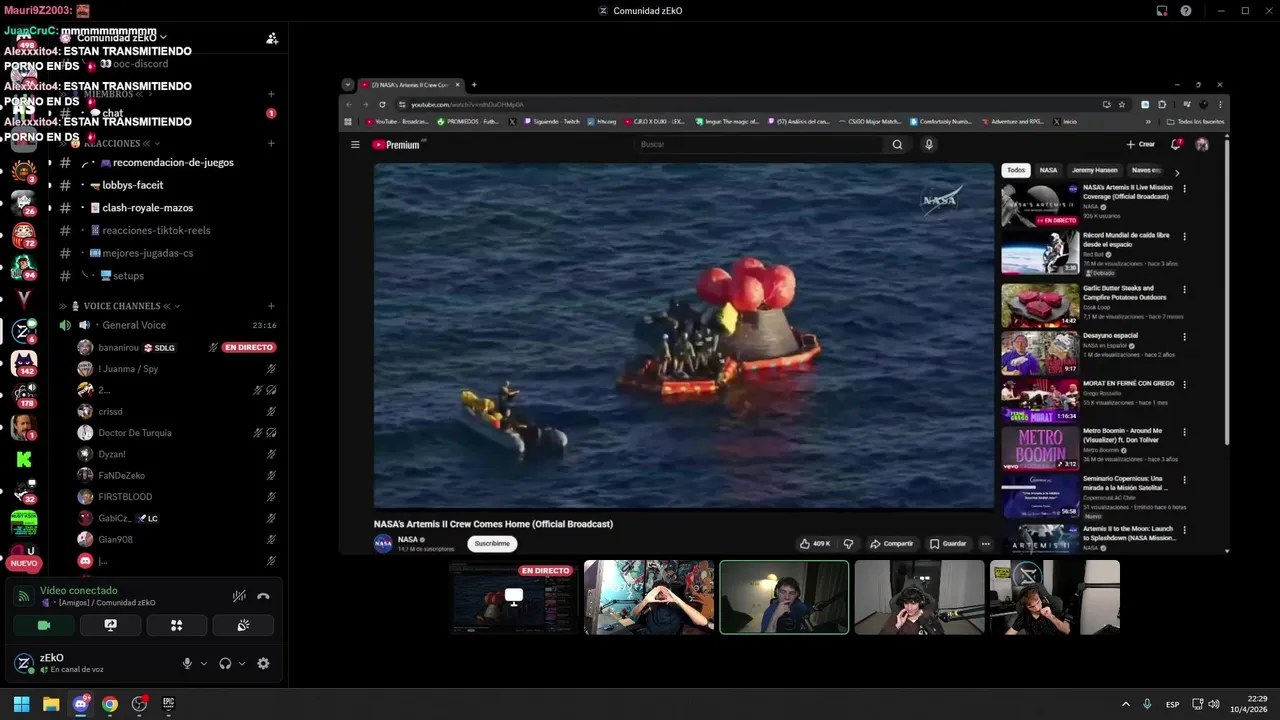Open File Explorer from the taskbar
1280x720 pixels.
(x=51, y=704)
